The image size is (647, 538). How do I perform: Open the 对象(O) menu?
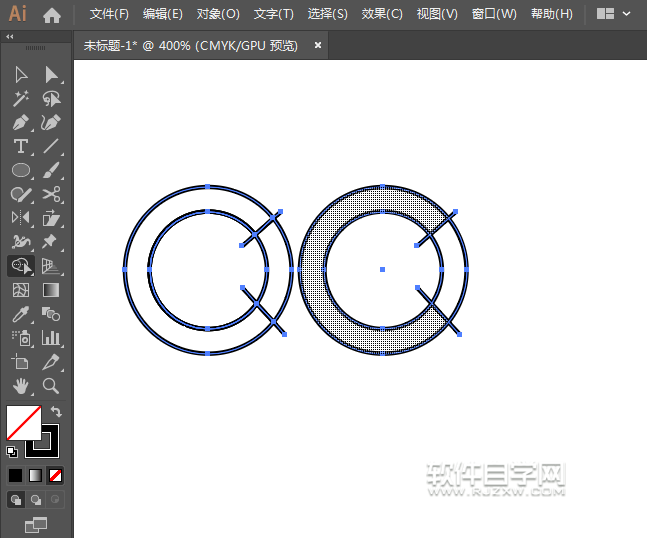pos(218,14)
